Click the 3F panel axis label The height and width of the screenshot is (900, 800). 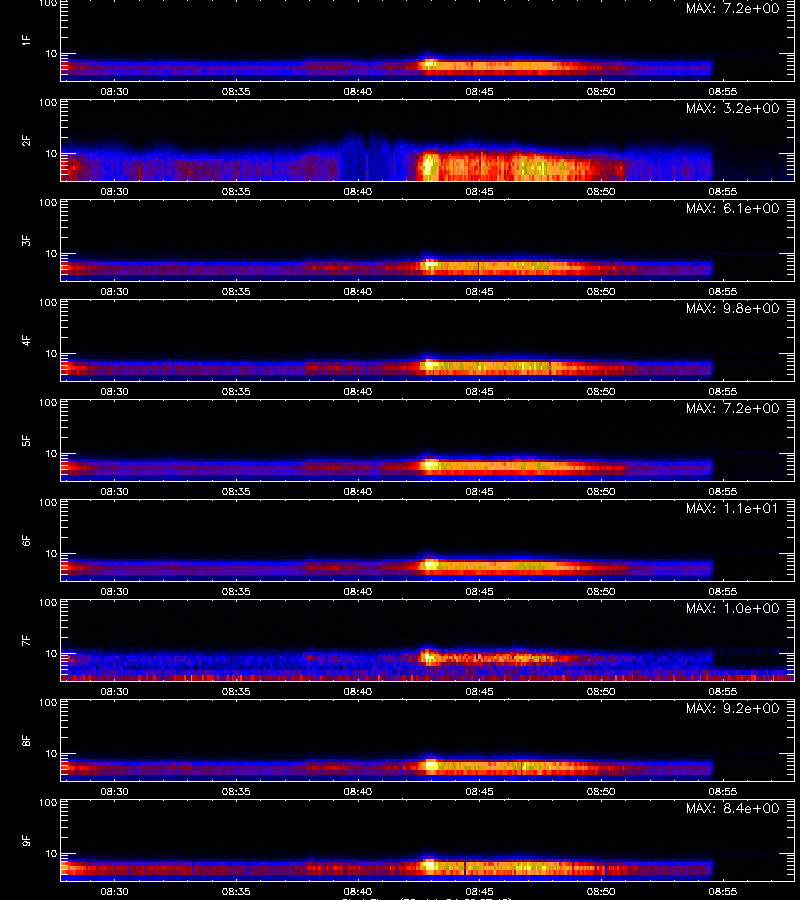click(26, 240)
